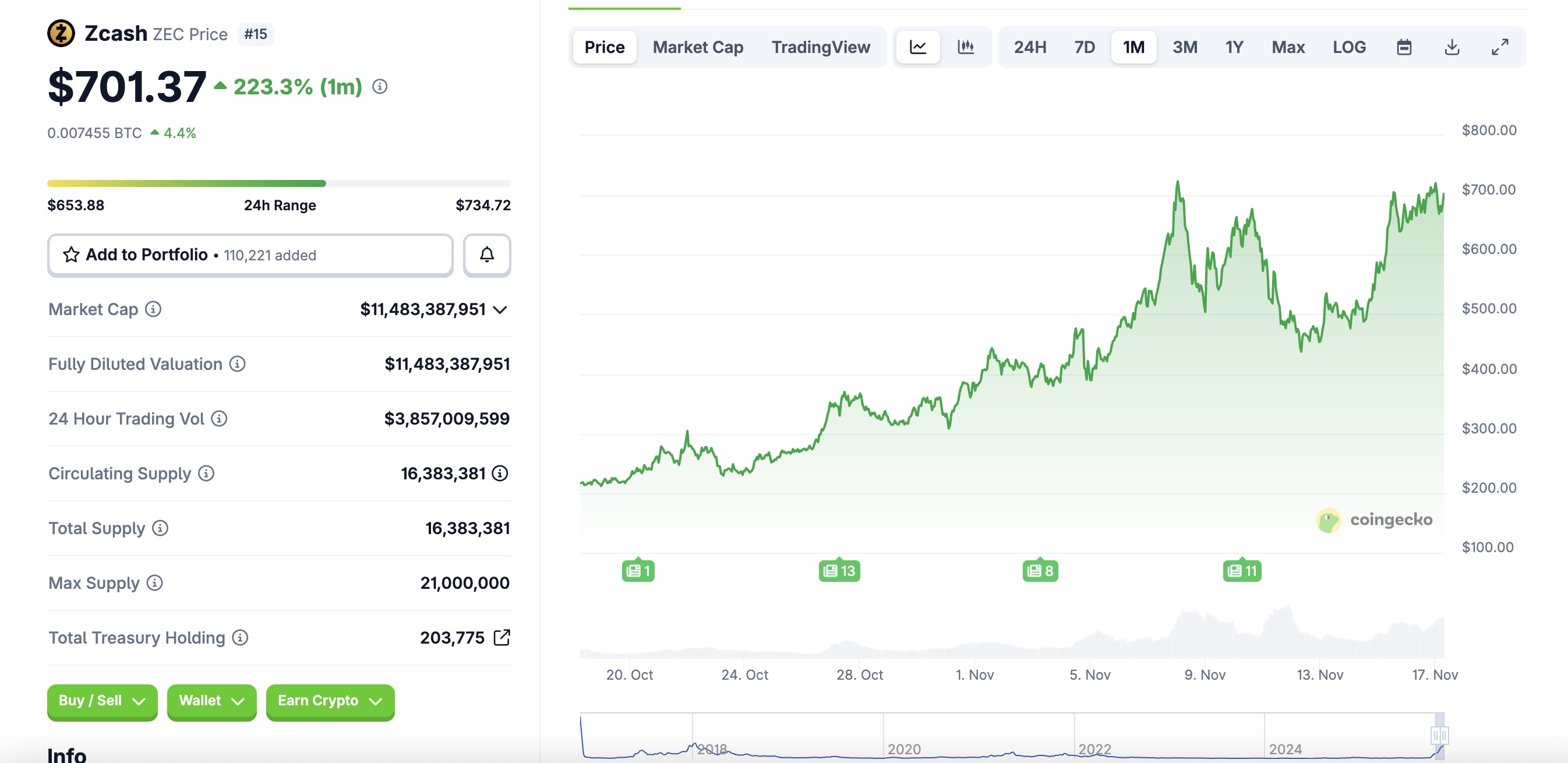Open Total Treasury Holding external link

click(x=502, y=638)
